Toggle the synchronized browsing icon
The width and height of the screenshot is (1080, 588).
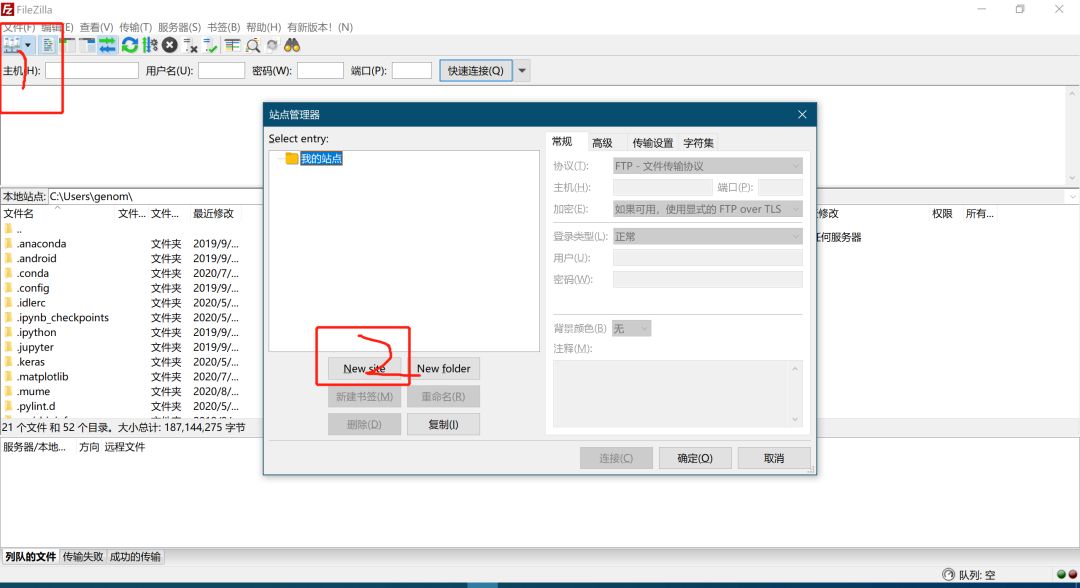pyautogui.click(x=273, y=45)
